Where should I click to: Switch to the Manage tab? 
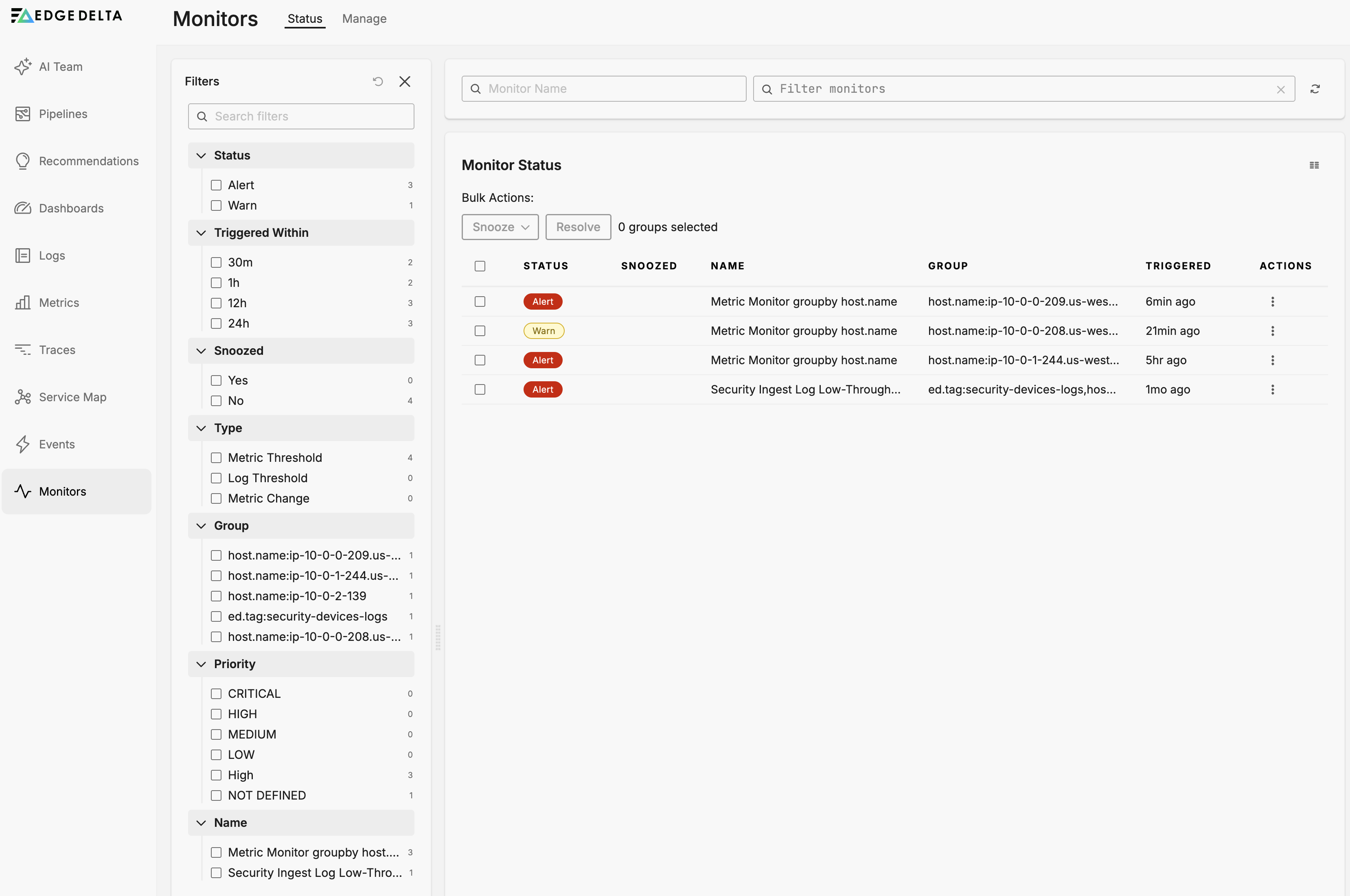tap(364, 19)
